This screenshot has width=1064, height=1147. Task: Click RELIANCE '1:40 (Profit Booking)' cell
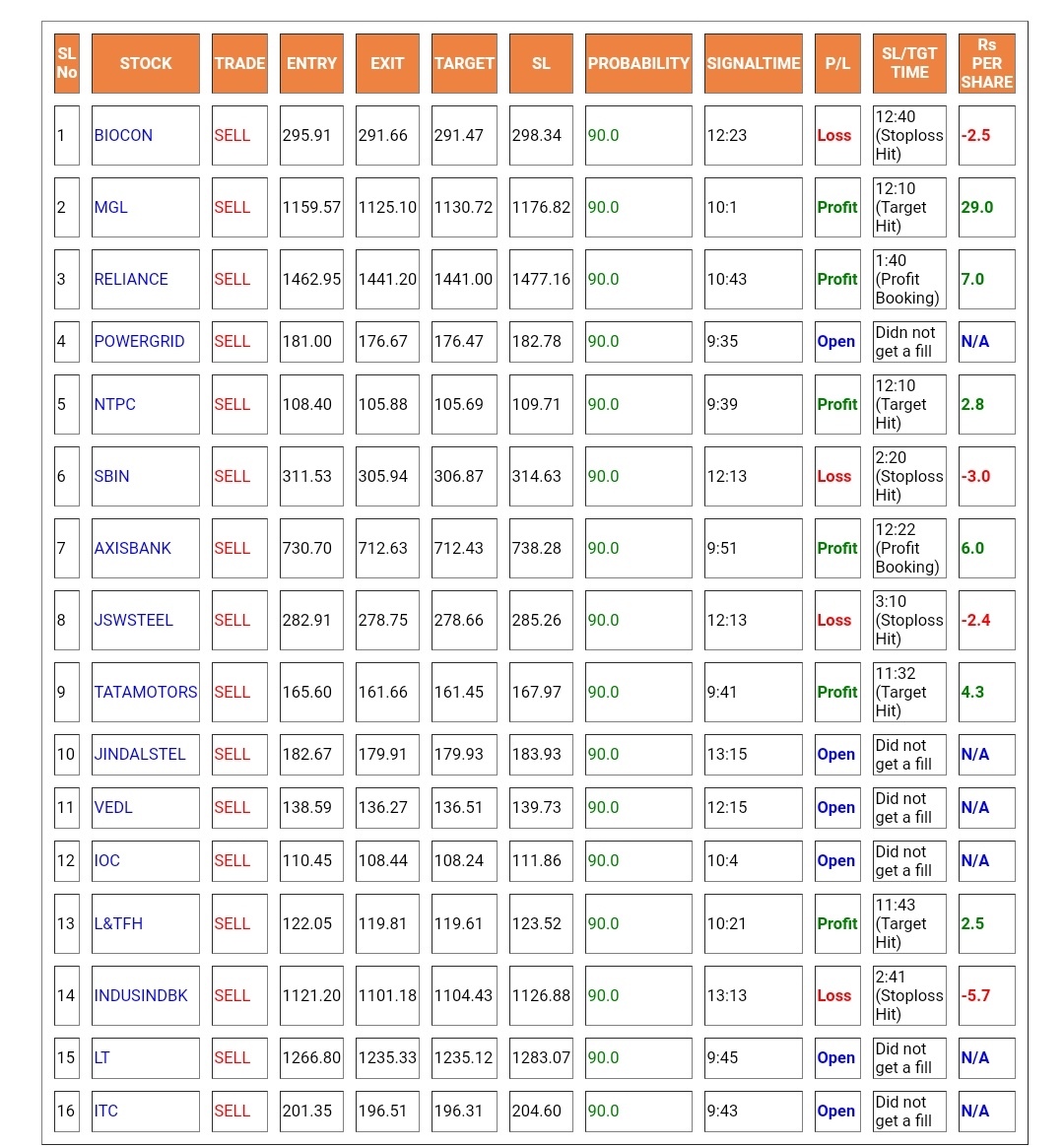909,279
